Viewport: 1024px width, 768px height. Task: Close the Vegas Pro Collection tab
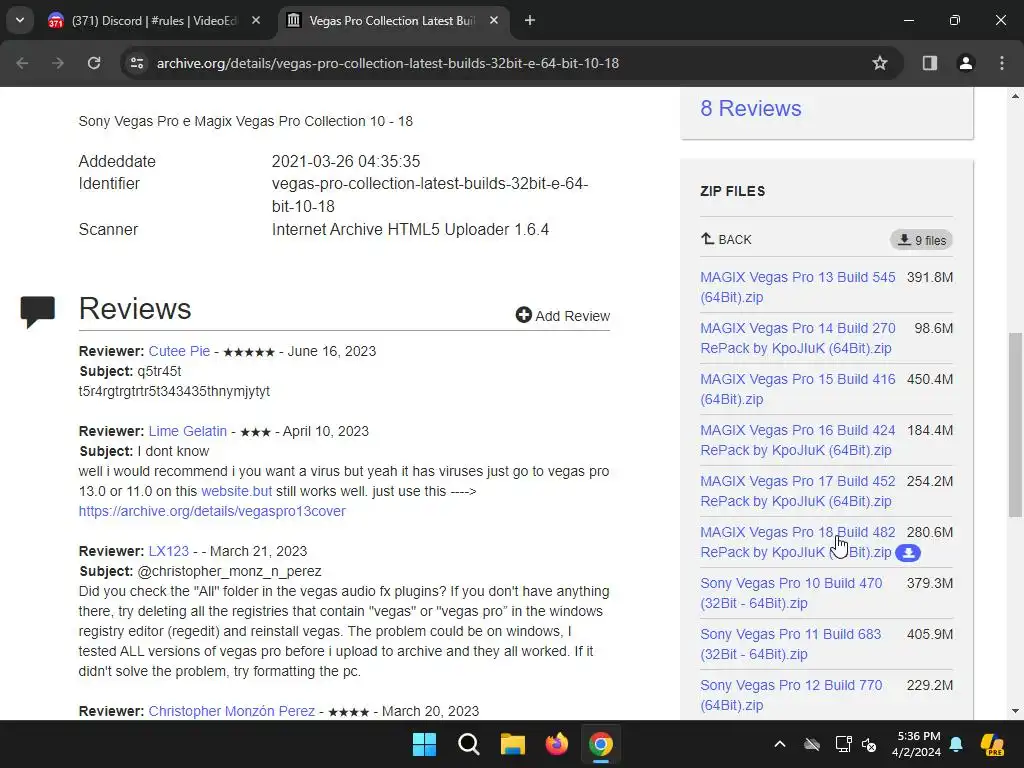(494, 21)
